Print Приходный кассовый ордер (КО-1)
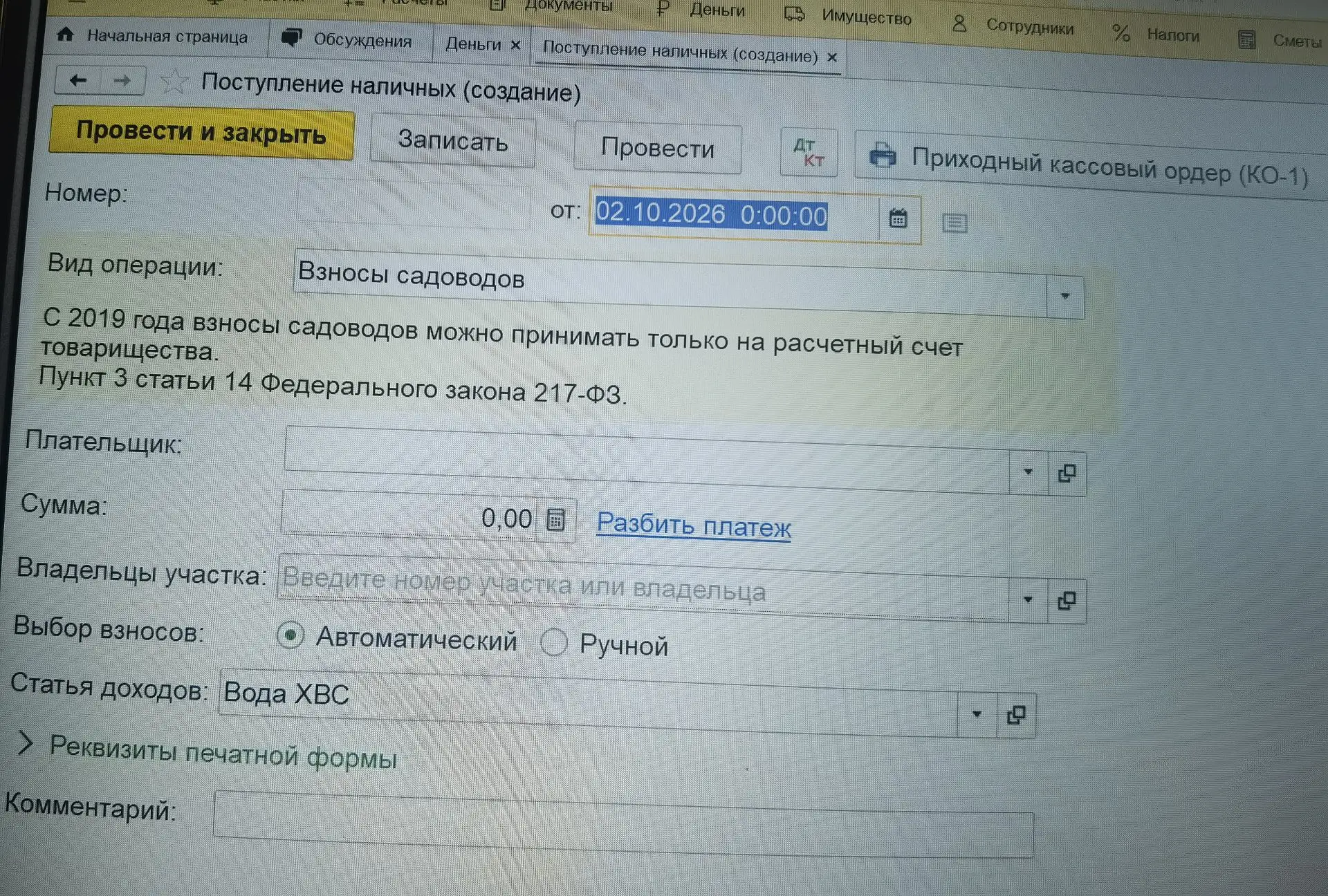The width and height of the screenshot is (1328, 896). coord(1089,165)
